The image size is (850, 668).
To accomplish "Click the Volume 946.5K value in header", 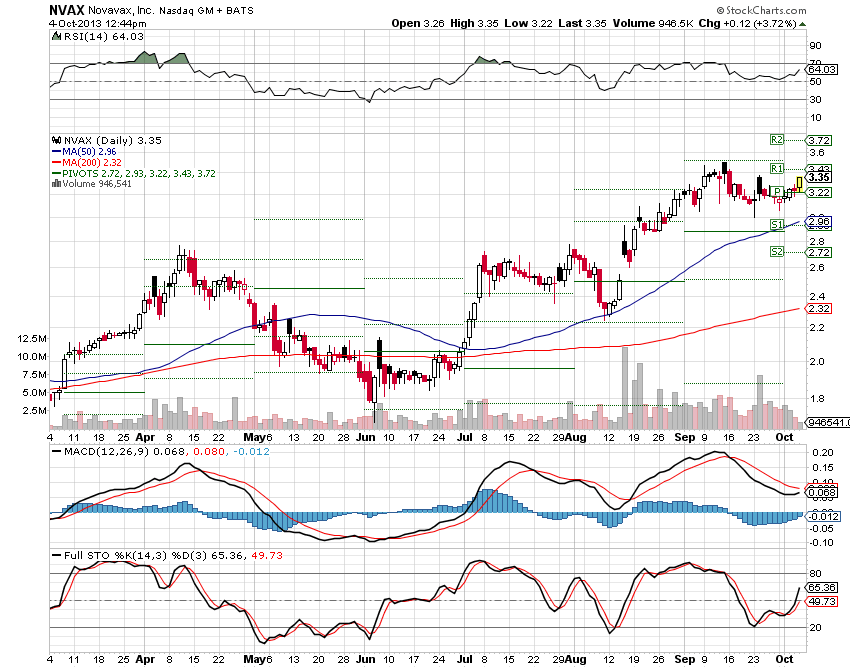I will (653, 23).
